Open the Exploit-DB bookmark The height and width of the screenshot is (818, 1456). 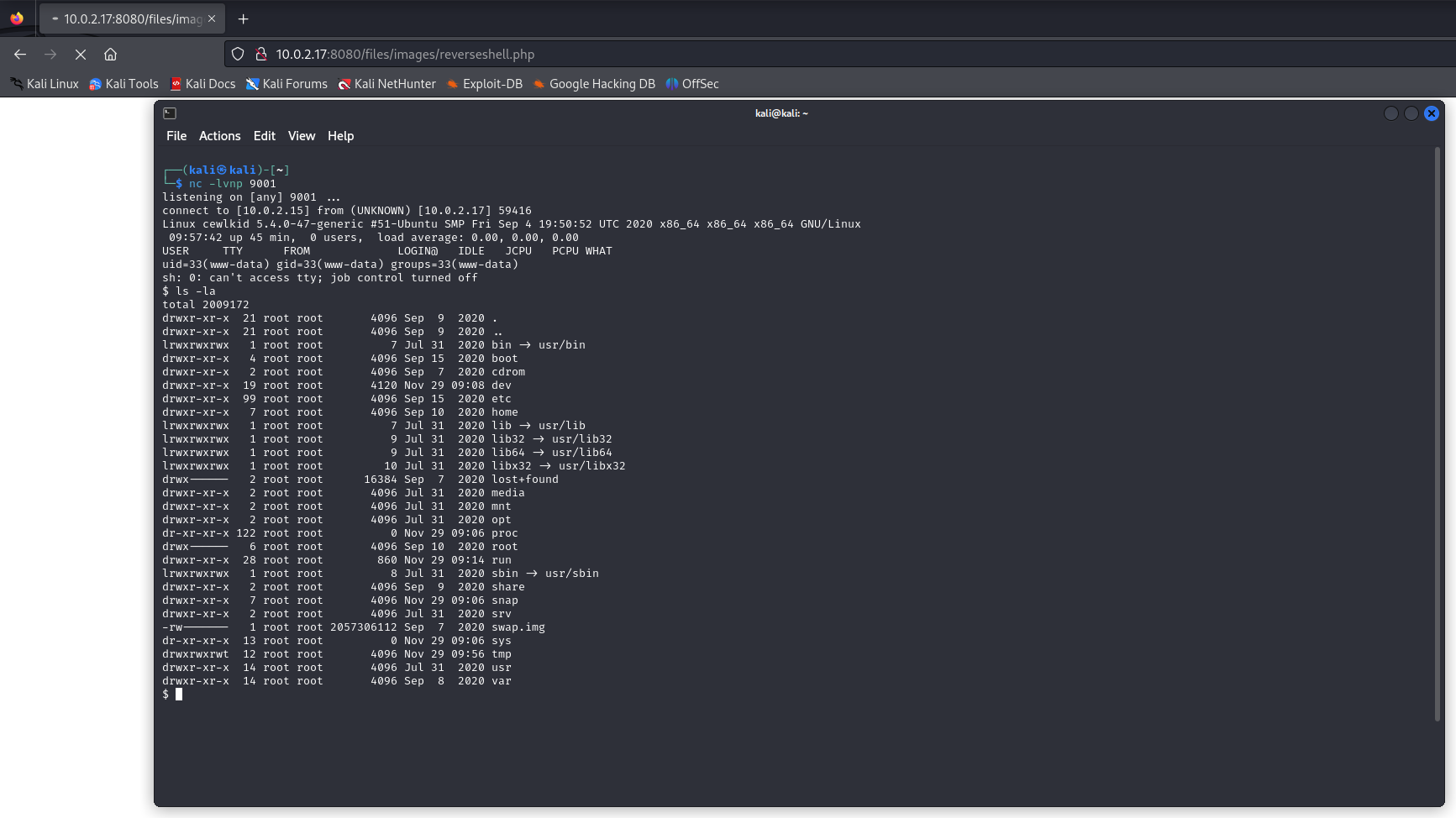point(484,83)
